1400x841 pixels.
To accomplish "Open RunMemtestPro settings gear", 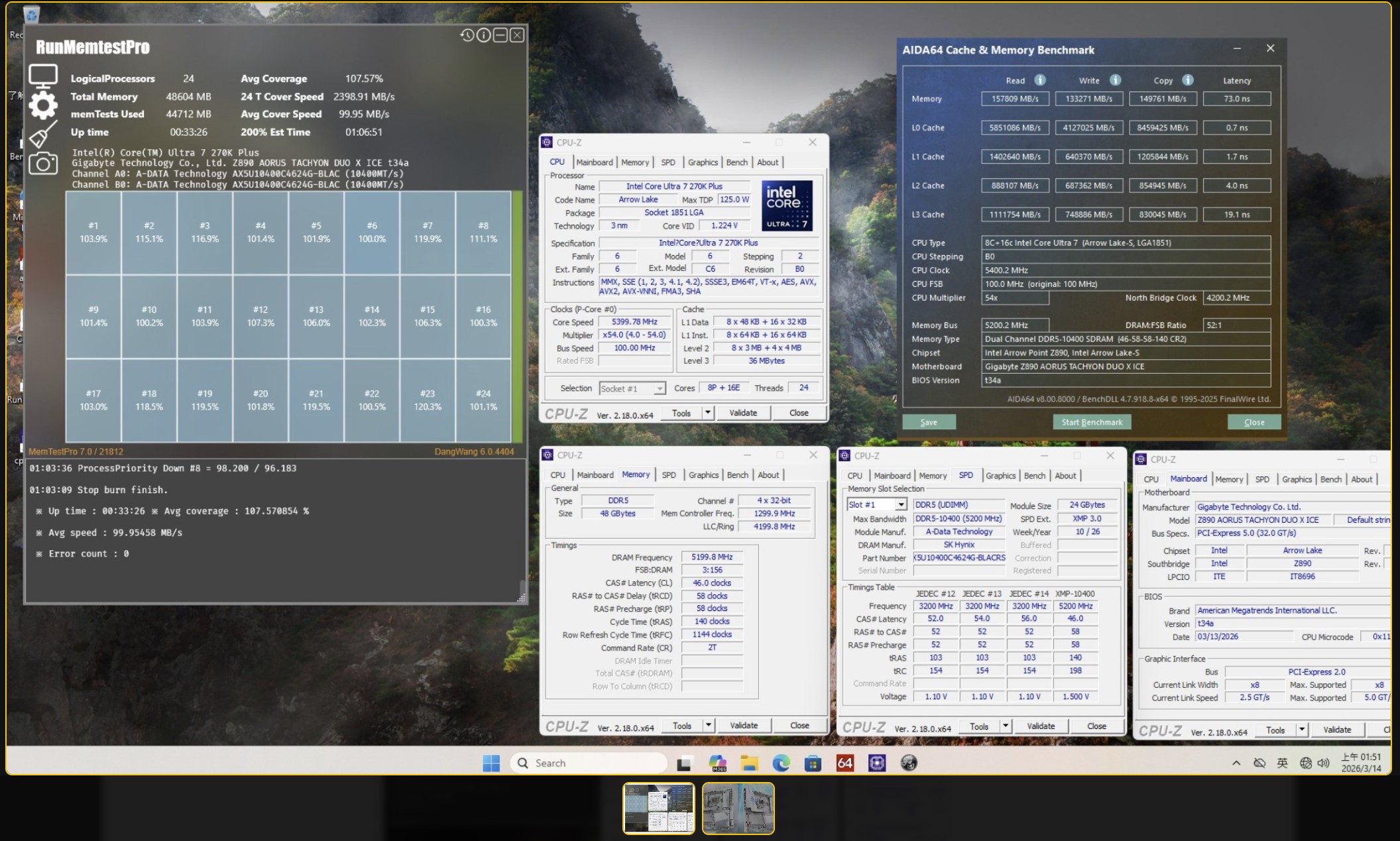I will [x=43, y=104].
